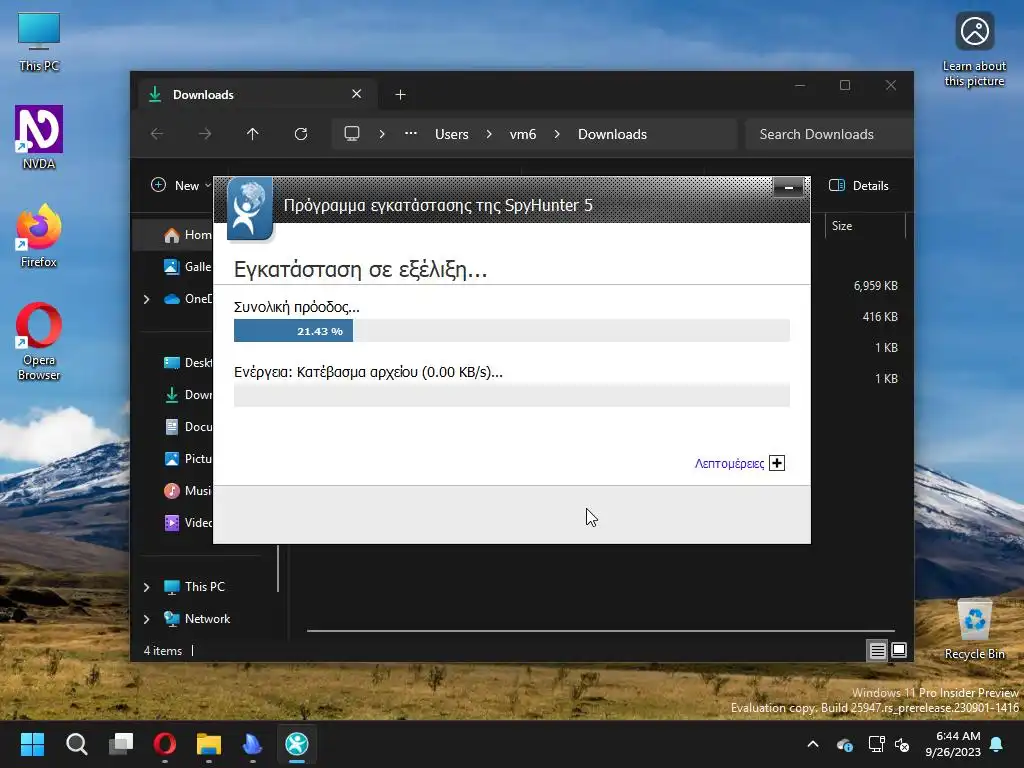
Task: Click Users in the address path
Action: pyautogui.click(x=452, y=134)
